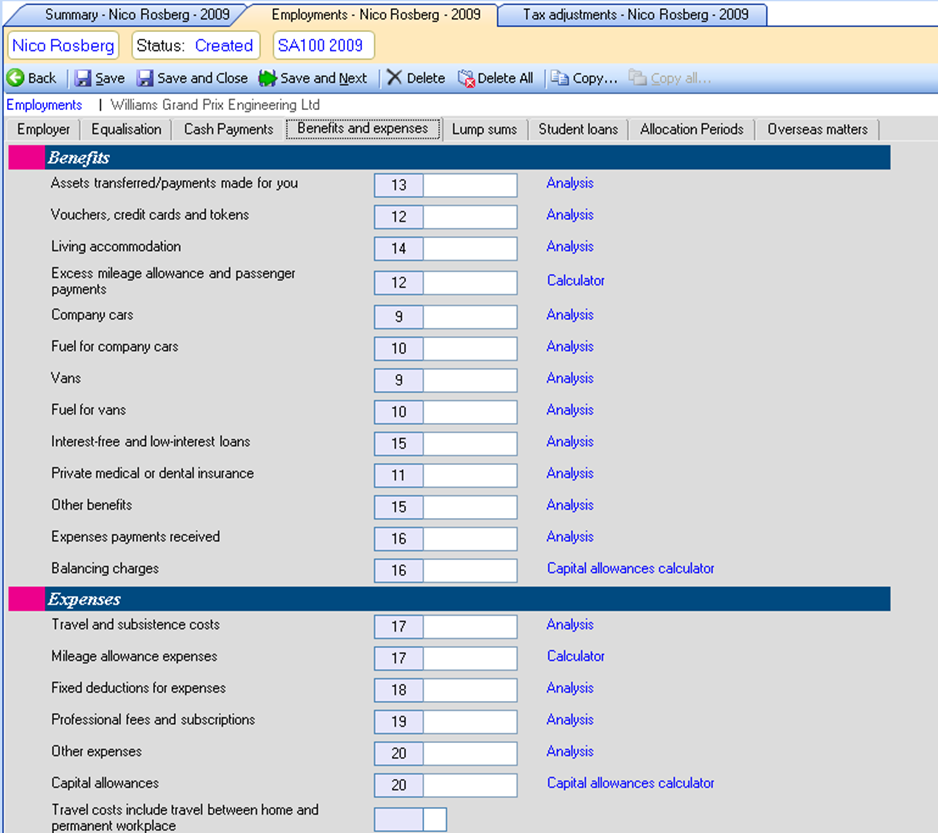938x833 pixels.
Task: Open the Allocation Periods sub-tab
Action: (x=692, y=129)
